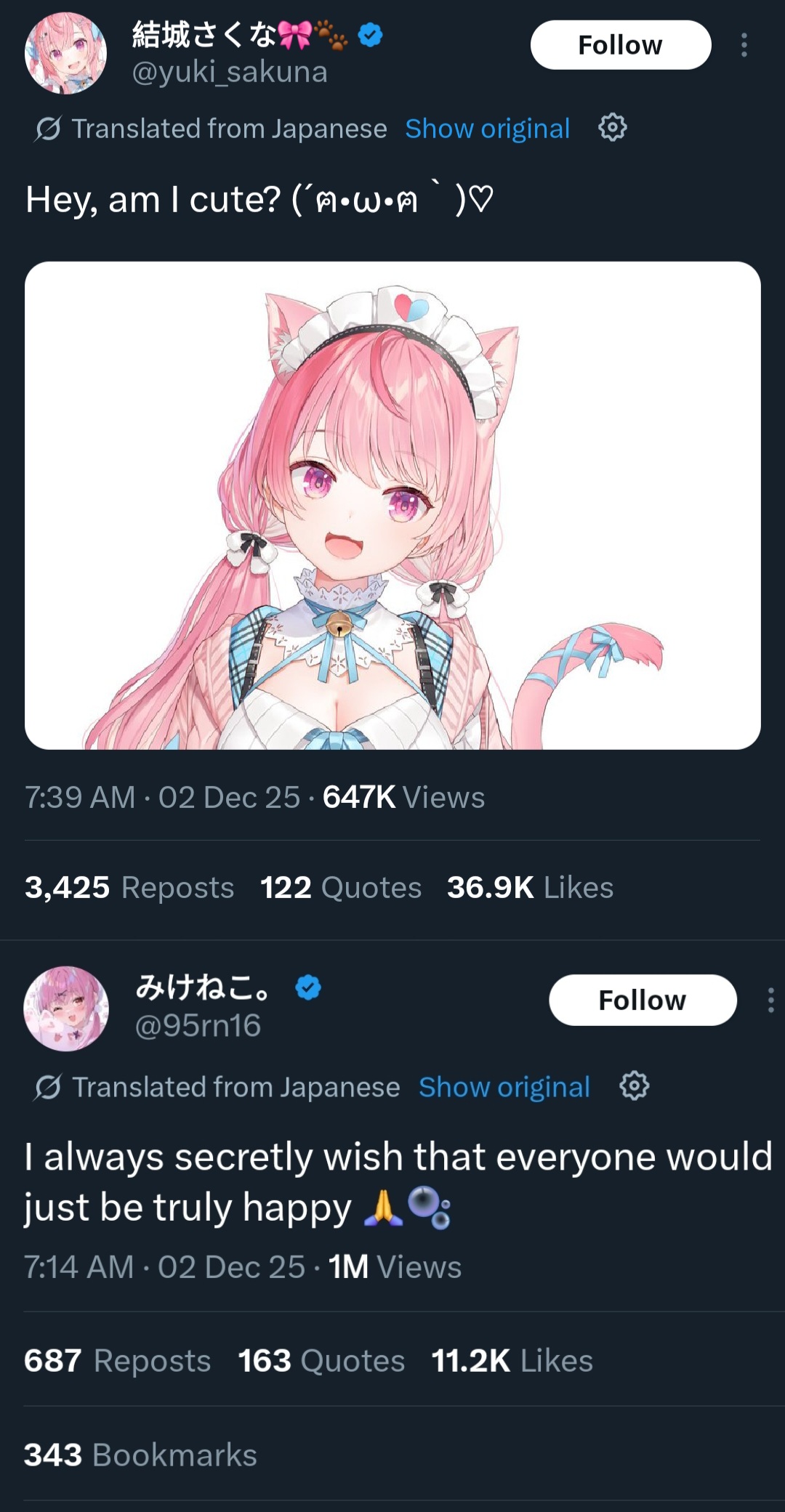The width and height of the screenshot is (785, 1512).
Task: Open three-dot menu for yuki_sakuna post
Action: click(x=744, y=45)
